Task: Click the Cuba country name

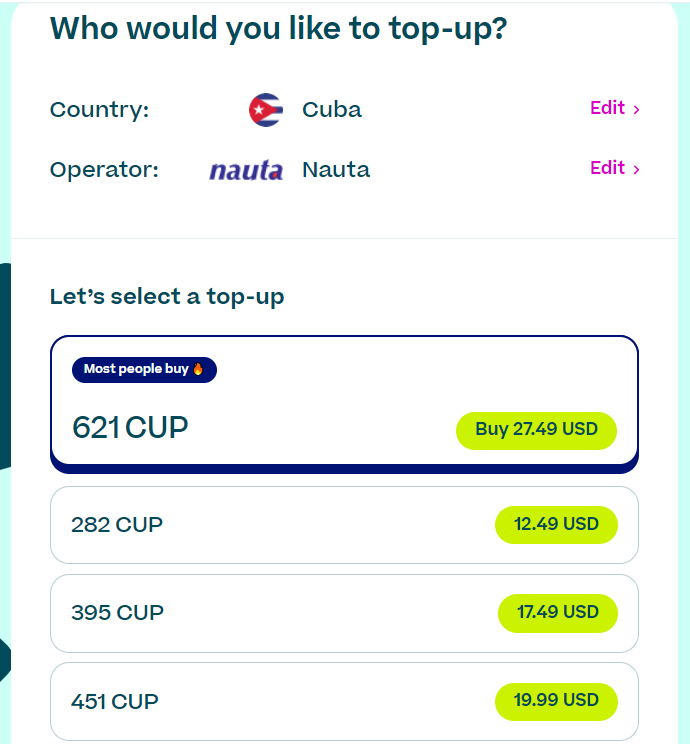Action: [332, 110]
